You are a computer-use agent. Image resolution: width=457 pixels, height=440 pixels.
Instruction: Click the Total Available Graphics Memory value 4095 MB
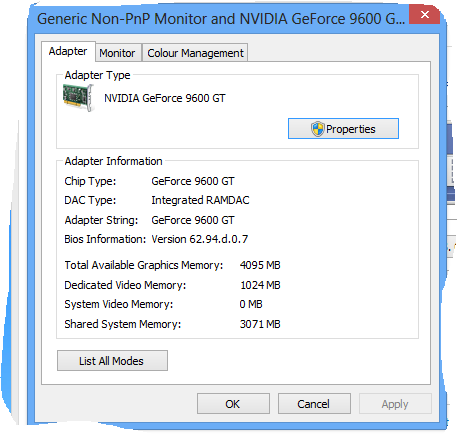coord(260,265)
